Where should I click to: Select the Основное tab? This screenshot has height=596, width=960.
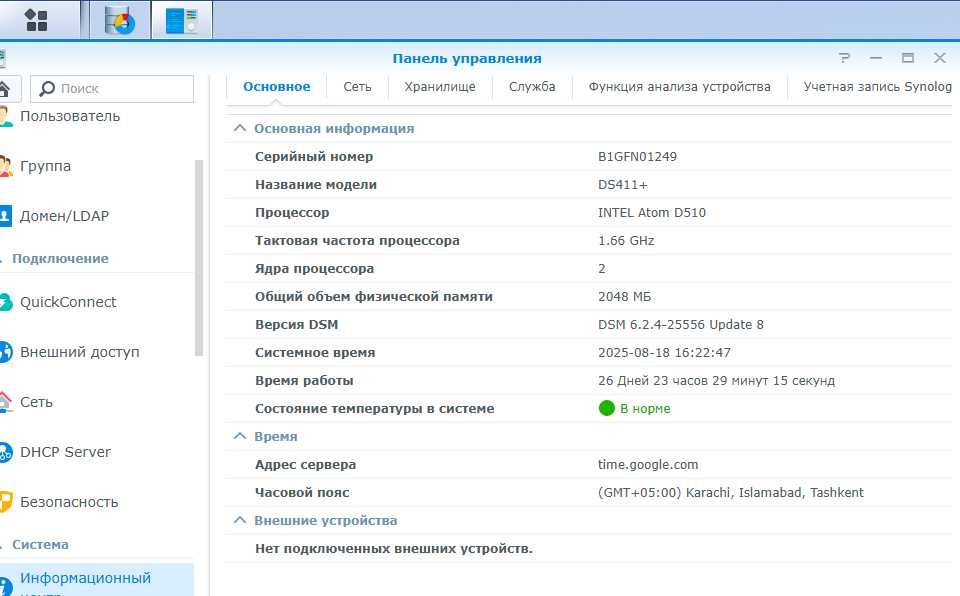pos(277,87)
